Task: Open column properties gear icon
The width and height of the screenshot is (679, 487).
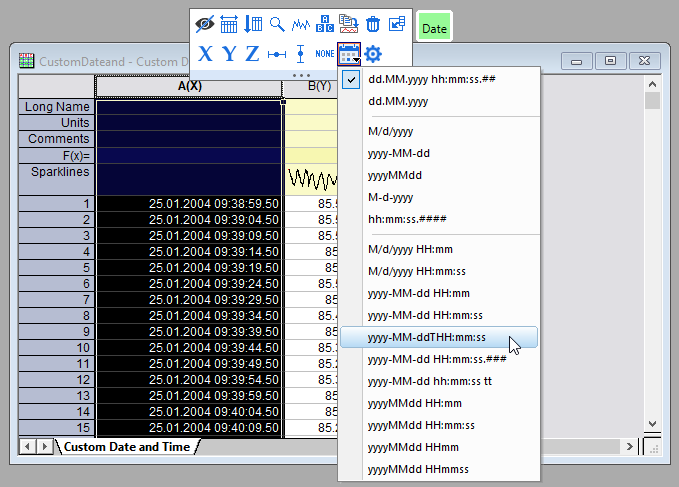Action: (x=373, y=53)
